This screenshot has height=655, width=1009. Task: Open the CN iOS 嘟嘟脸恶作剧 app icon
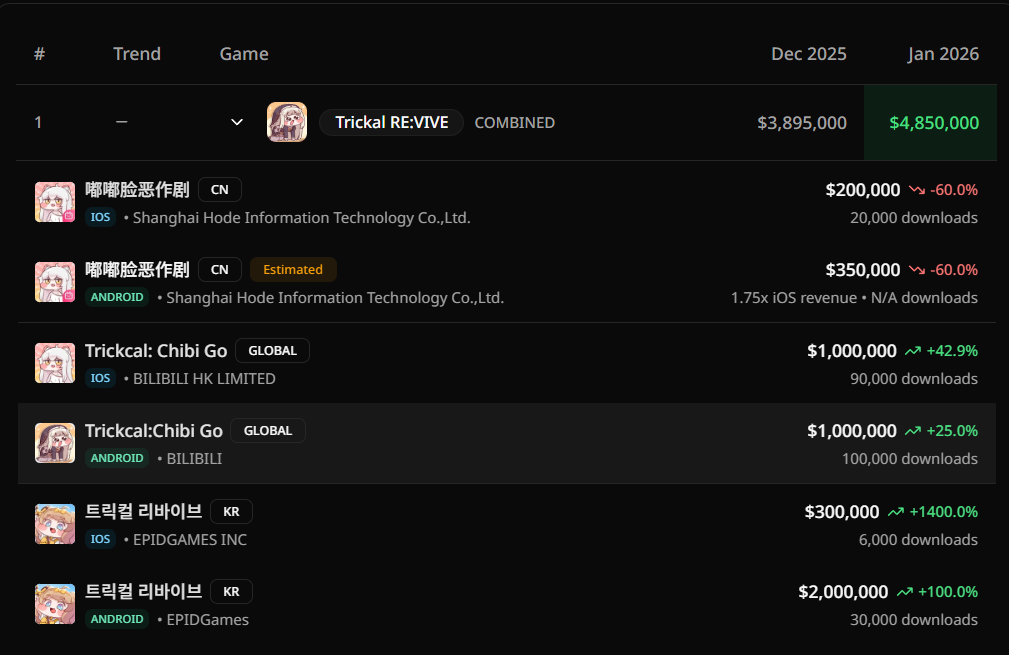coord(55,202)
